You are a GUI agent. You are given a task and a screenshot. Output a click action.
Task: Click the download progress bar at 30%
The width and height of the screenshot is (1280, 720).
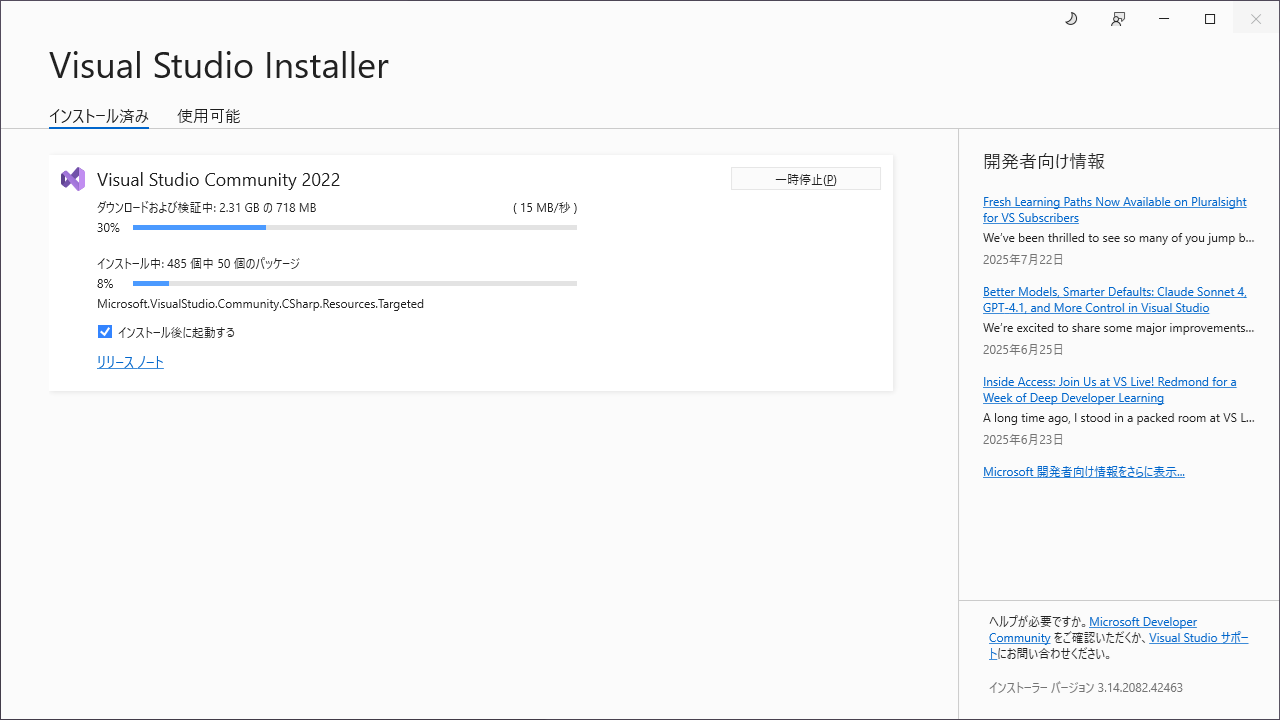click(355, 228)
